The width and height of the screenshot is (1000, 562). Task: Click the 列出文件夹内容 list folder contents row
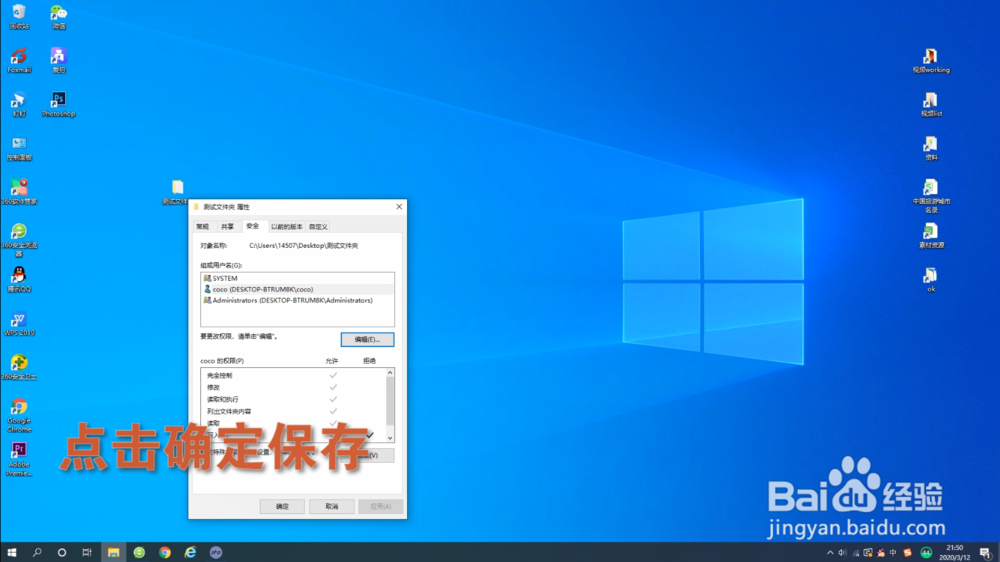293,411
